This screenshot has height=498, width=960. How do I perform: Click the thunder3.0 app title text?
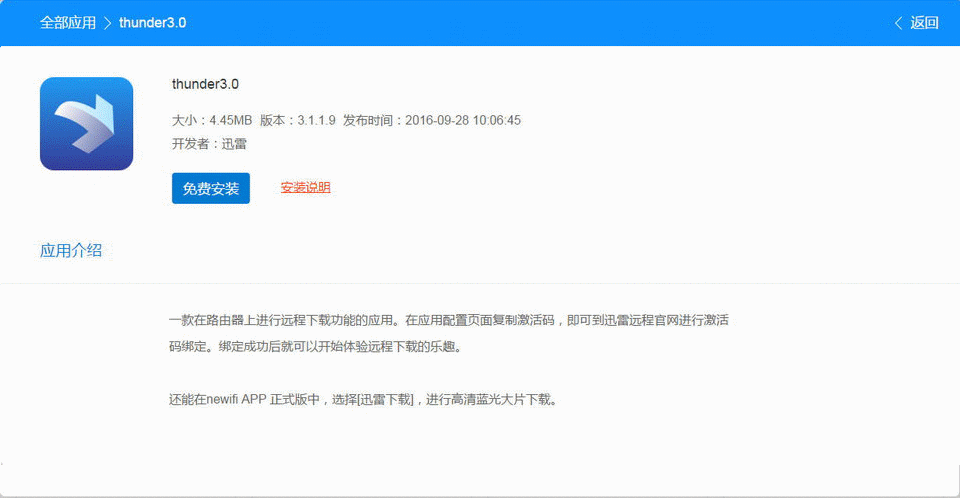[x=205, y=84]
